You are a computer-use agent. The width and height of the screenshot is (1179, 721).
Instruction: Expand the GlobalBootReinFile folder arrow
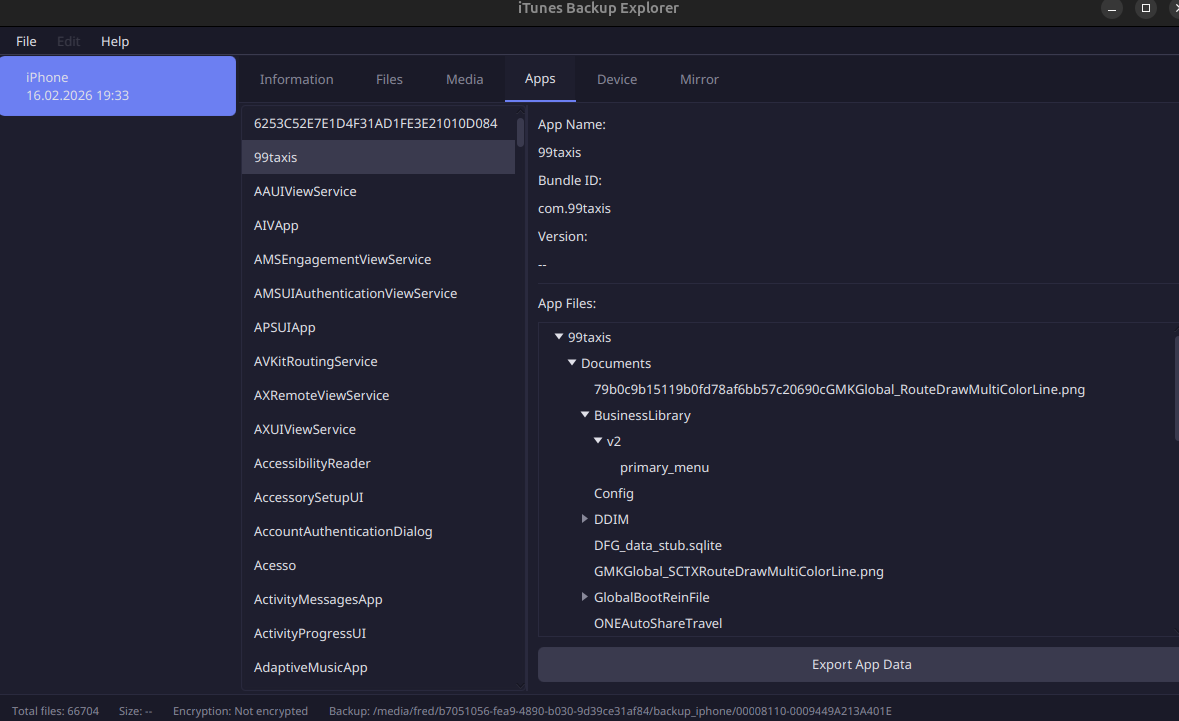pos(584,597)
